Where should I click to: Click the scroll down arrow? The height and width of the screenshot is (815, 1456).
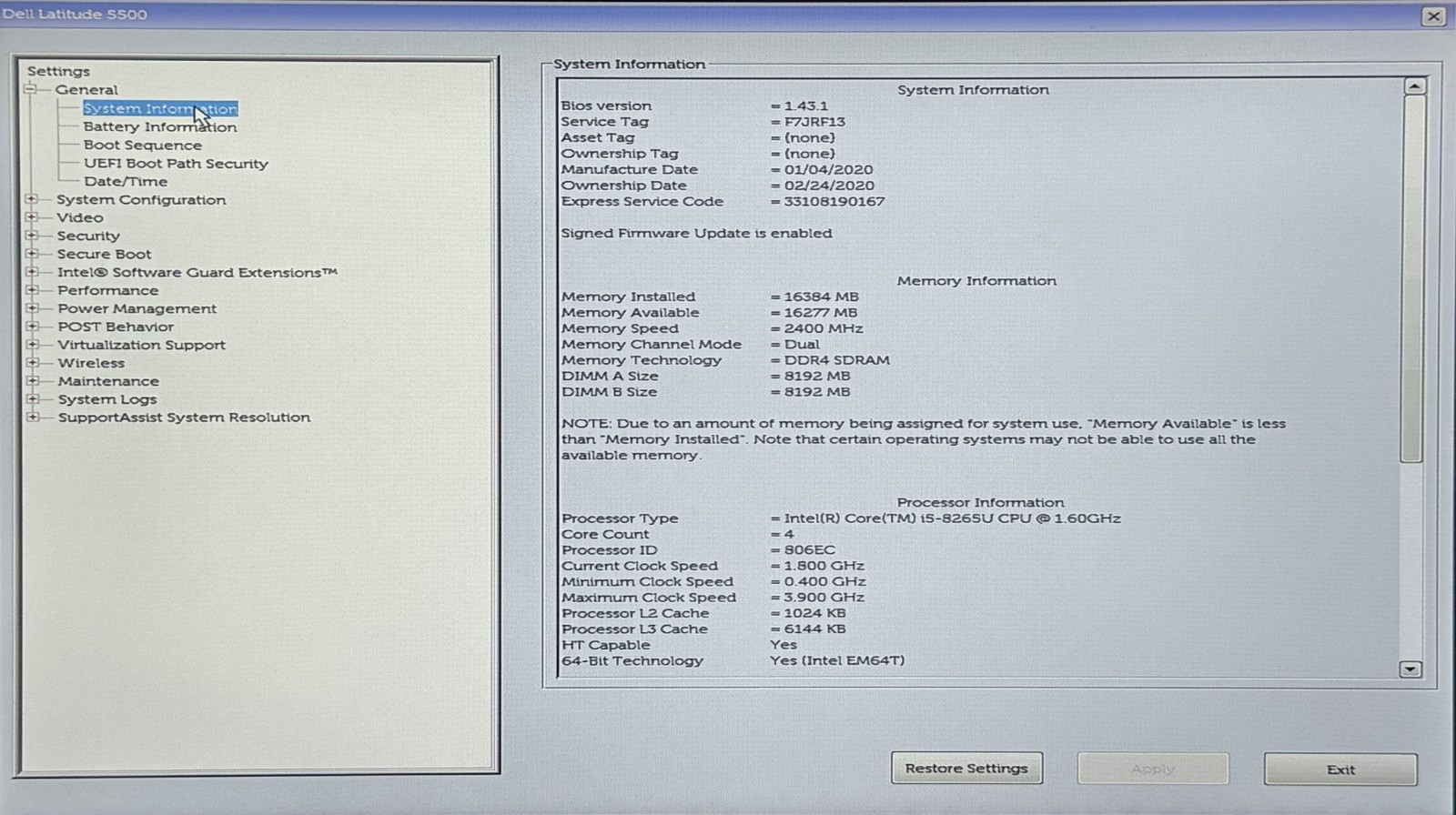pyautogui.click(x=1410, y=669)
